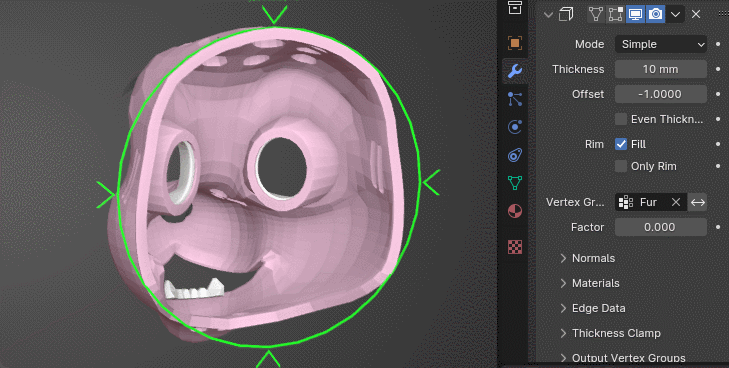This screenshot has height=368, width=729.
Task: Open the Collection properties tab icon
Action: 514,7
